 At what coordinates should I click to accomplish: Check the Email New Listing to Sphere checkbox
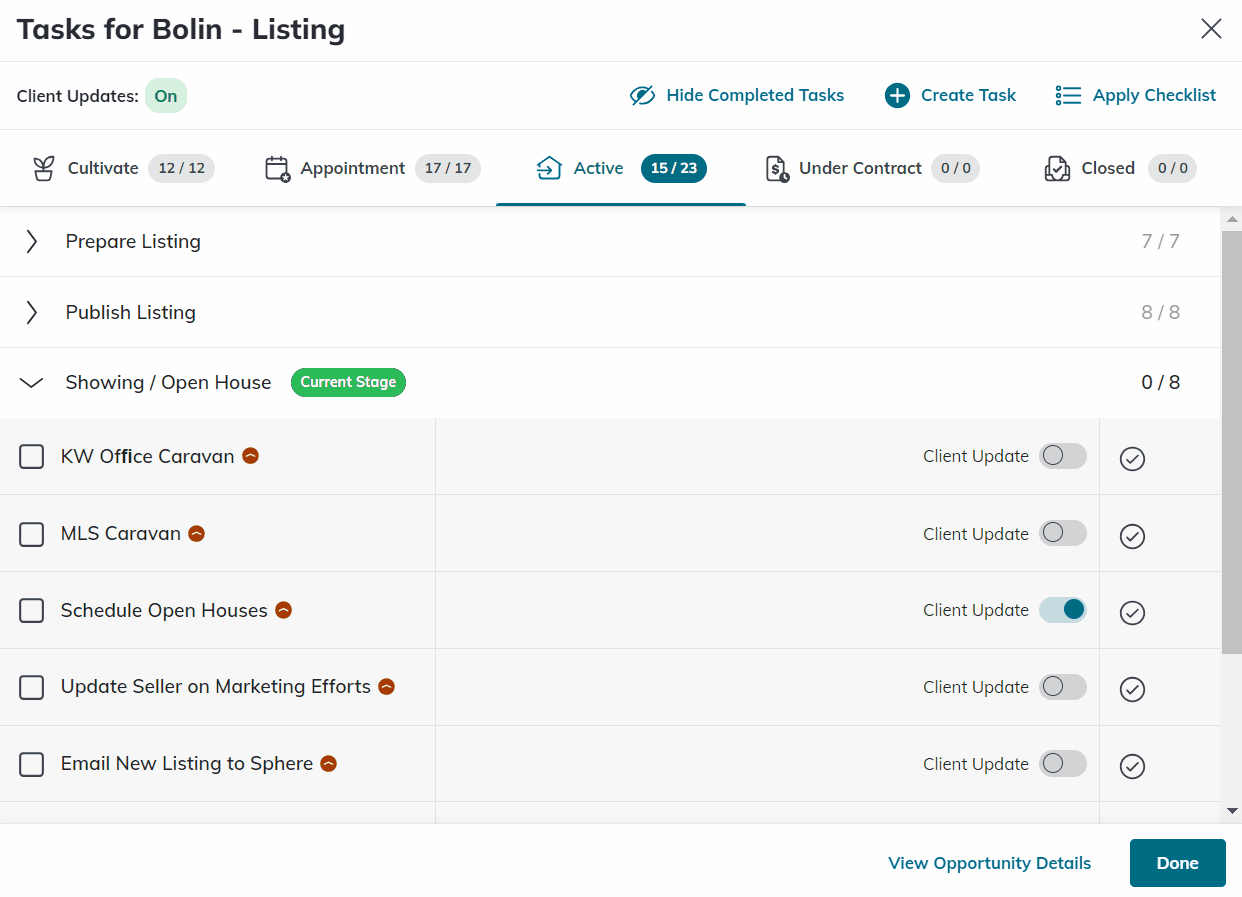pyautogui.click(x=32, y=765)
